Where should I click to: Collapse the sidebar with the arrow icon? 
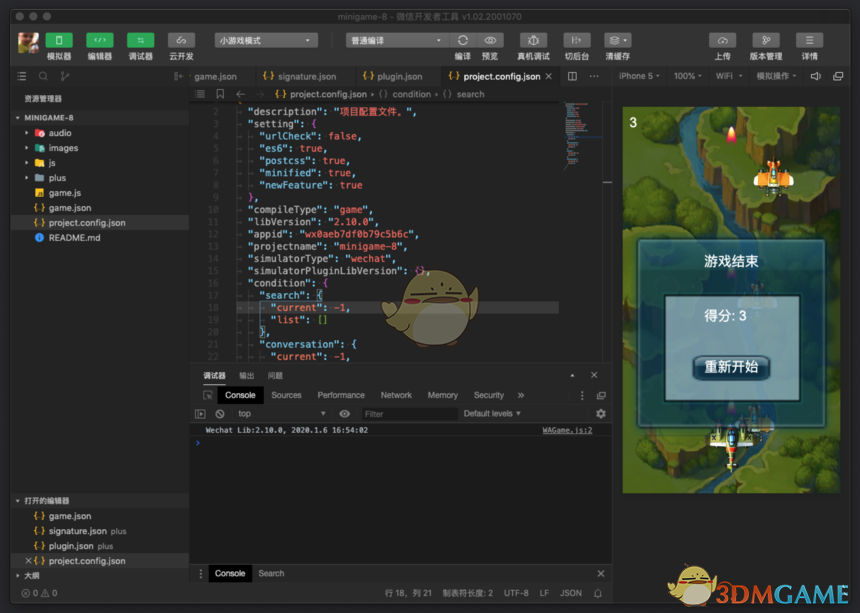178,76
